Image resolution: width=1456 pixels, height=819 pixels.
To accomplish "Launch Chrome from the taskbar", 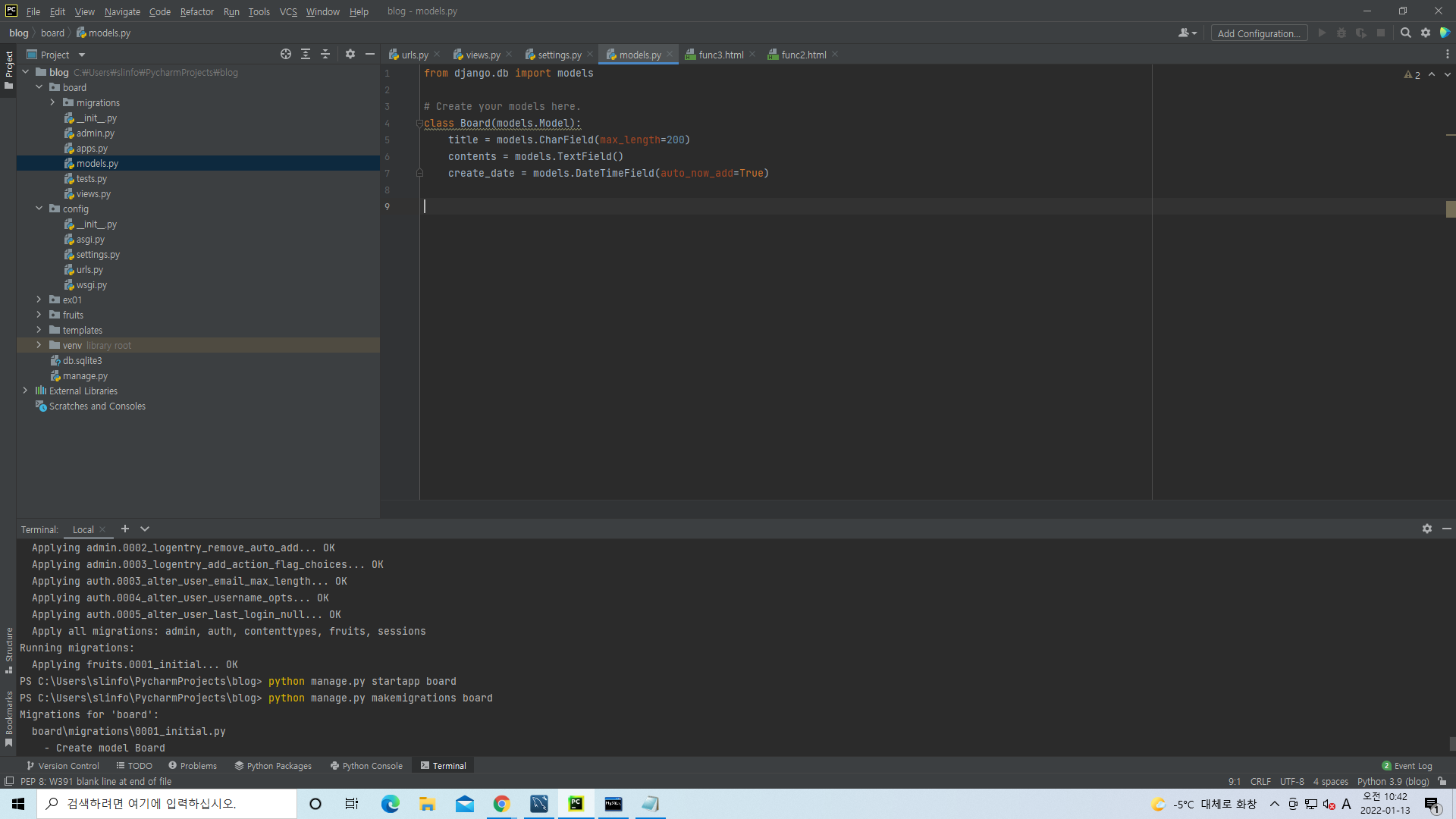I will (501, 804).
